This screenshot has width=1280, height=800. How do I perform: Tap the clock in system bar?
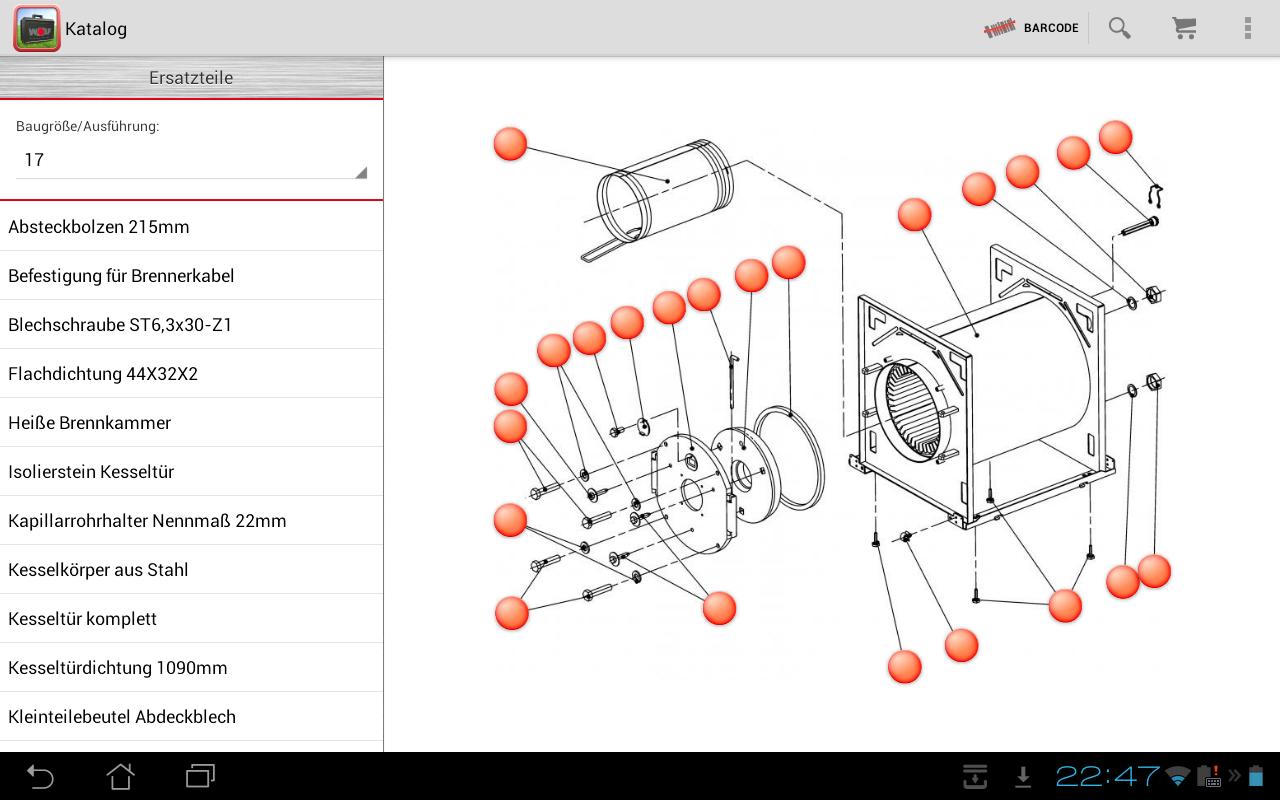1107,776
